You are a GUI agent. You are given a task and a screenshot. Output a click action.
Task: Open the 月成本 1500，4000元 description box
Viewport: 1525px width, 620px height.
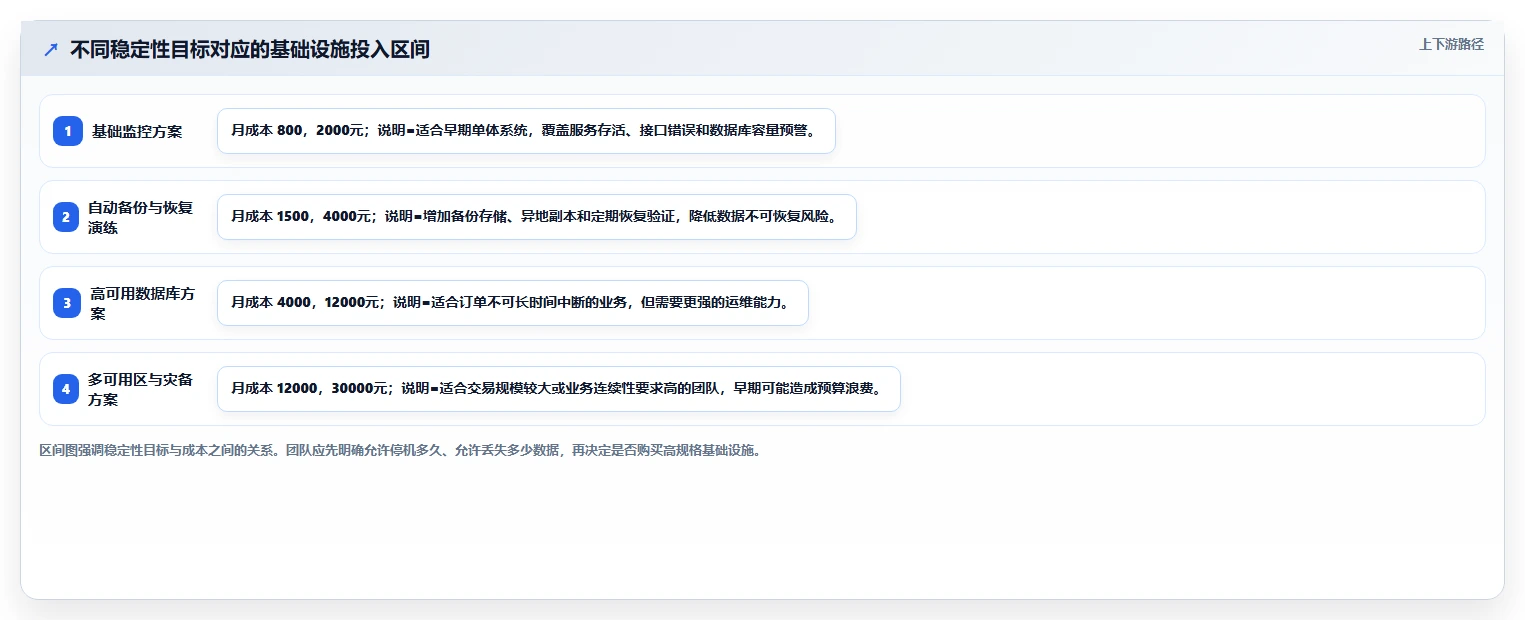pos(537,217)
